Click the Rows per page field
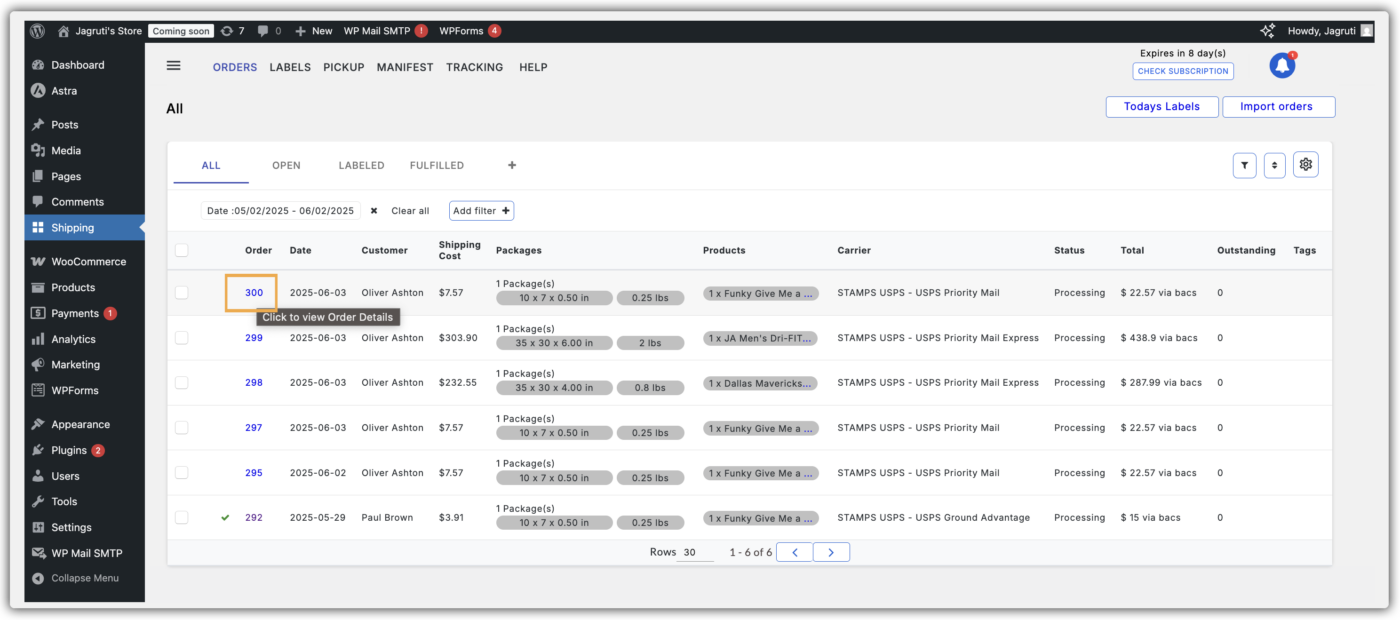This screenshot has height=620, width=1400. (x=695, y=552)
